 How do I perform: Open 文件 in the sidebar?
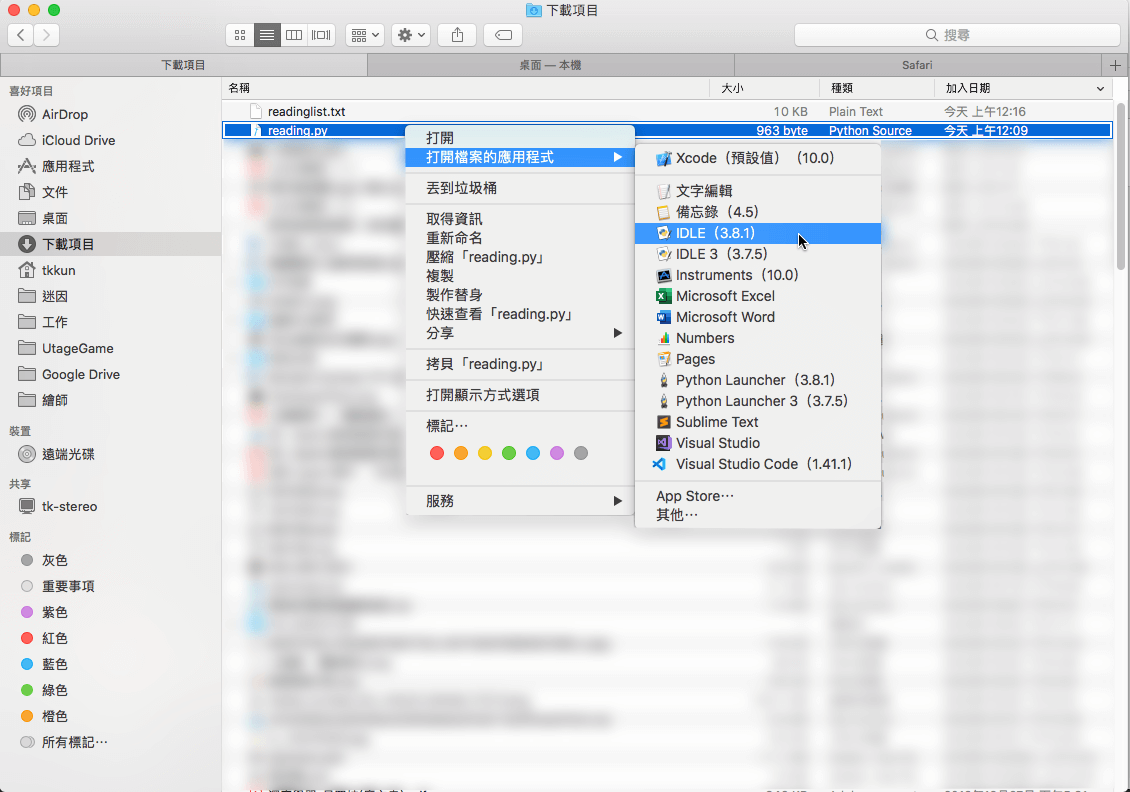[x=55, y=192]
